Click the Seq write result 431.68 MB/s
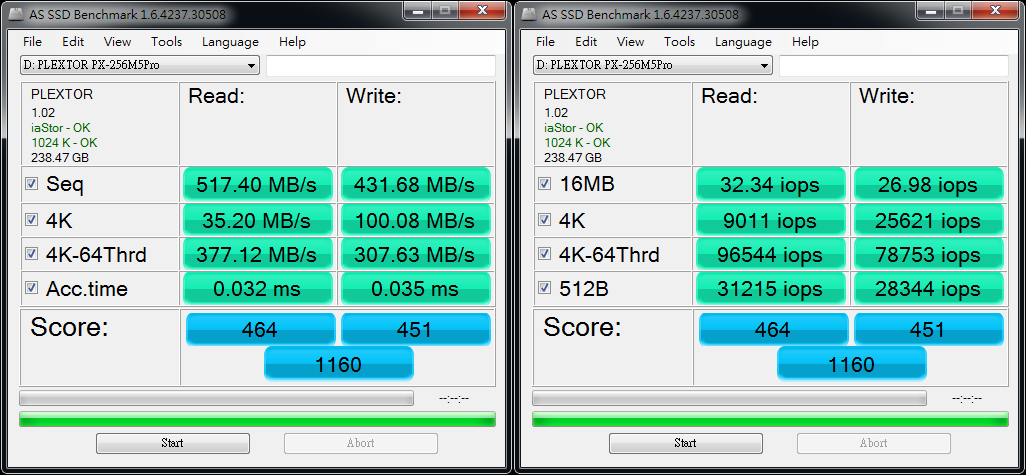 tap(415, 185)
